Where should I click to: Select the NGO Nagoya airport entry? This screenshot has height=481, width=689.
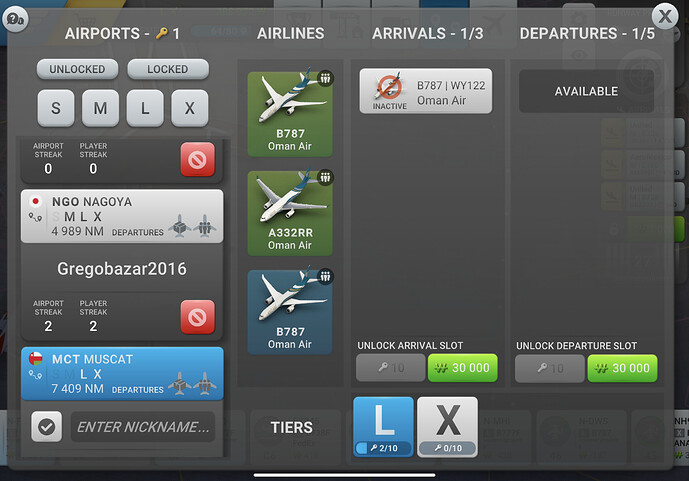point(122,216)
